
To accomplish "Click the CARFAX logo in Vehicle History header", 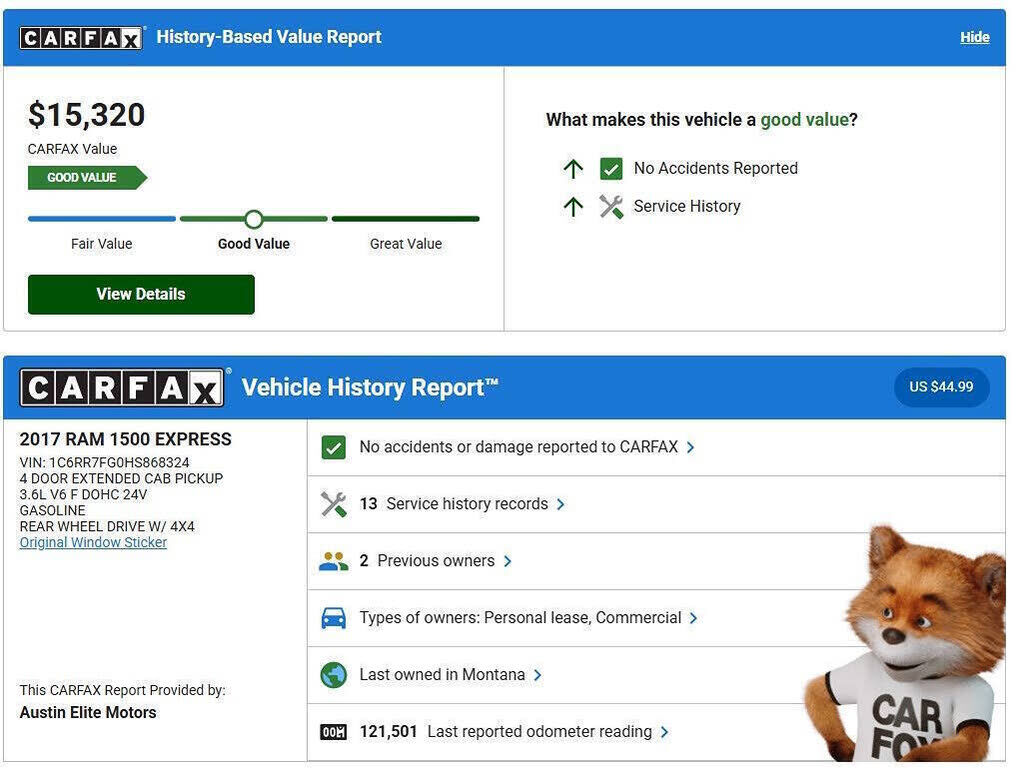I will point(122,388).
